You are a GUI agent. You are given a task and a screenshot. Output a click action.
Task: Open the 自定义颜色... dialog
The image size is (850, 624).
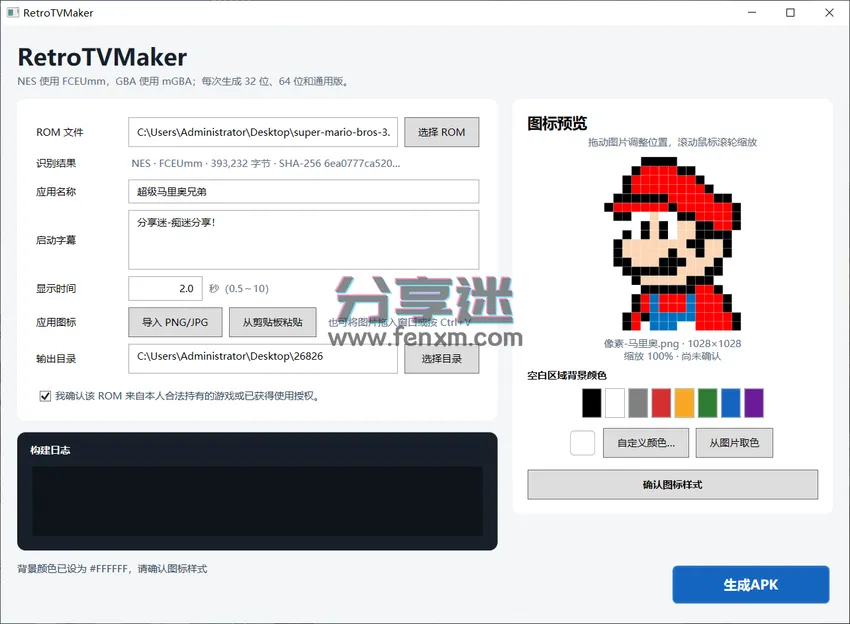pos(646,443)
